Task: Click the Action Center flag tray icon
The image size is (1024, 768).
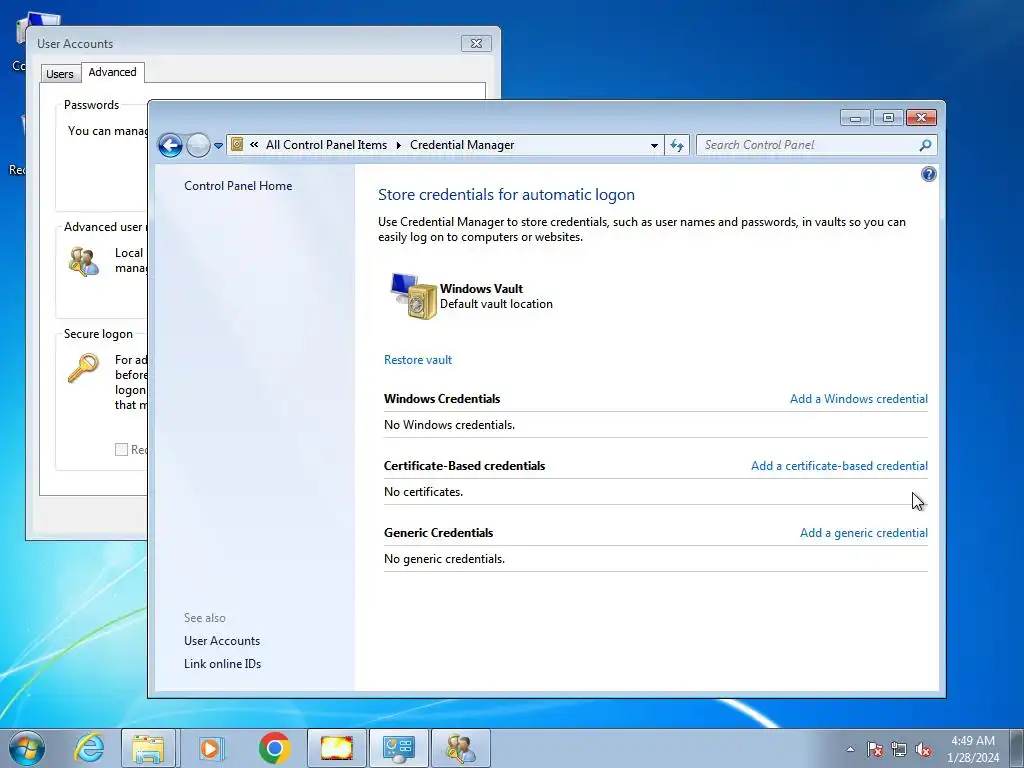Action: point(875,749)
